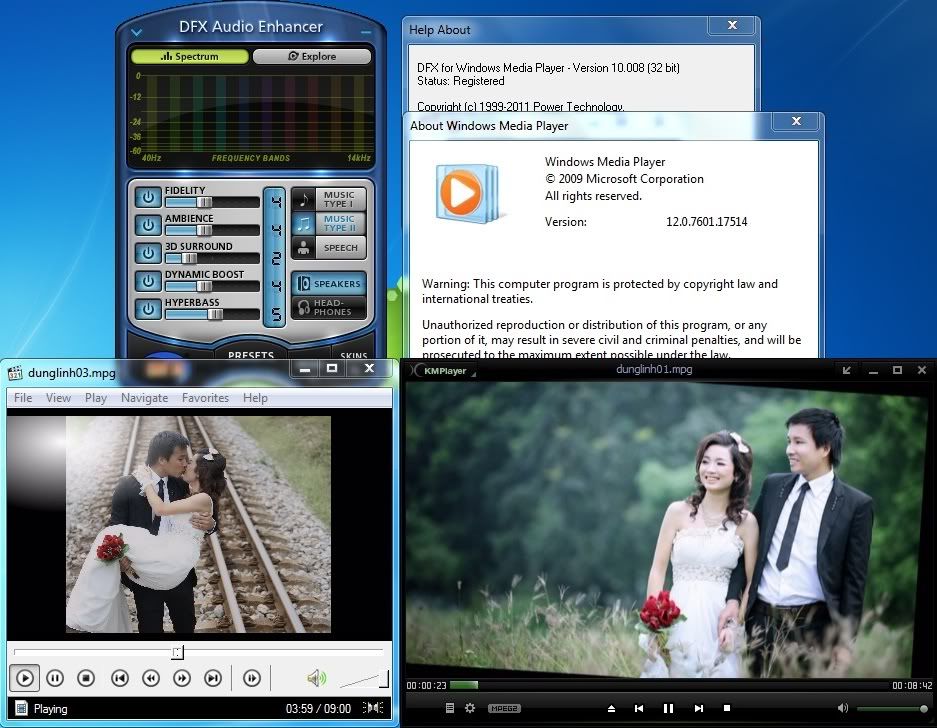Click the volume slider in the dunglinh03.mpg player
937x728 pixels.
coord(363,679)
